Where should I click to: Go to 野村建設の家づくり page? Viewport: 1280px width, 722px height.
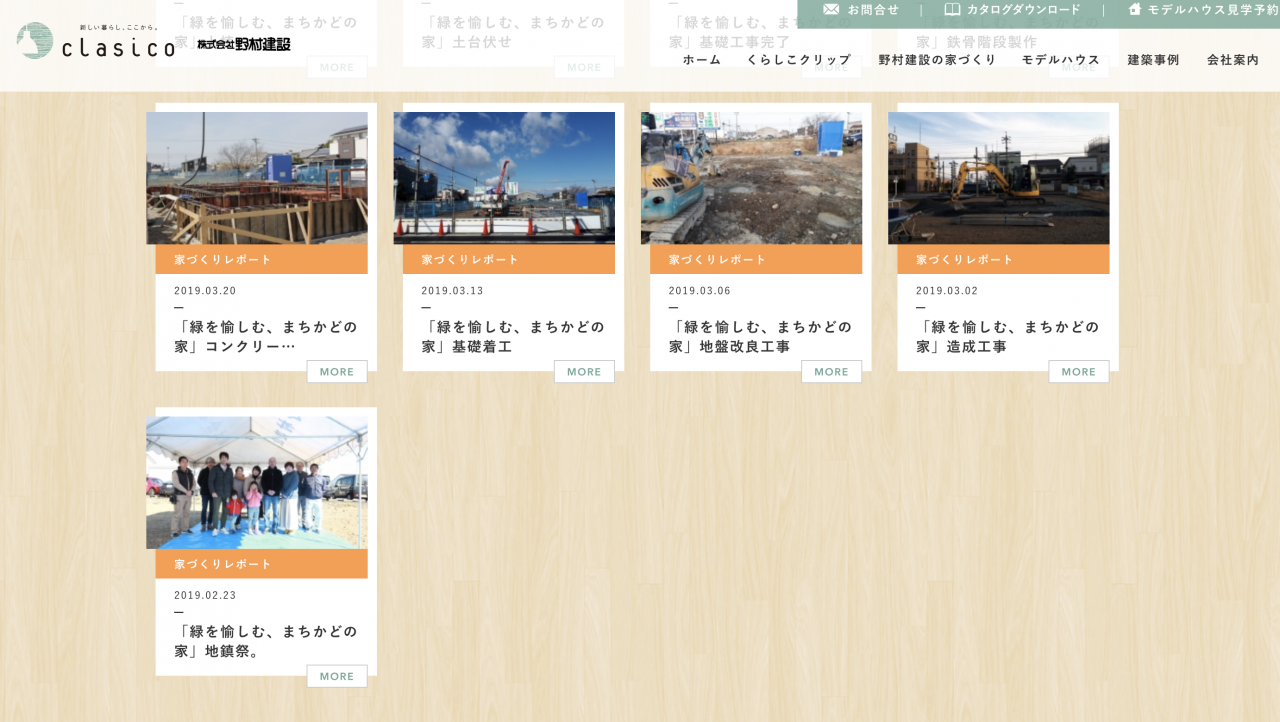coord(937,60)
